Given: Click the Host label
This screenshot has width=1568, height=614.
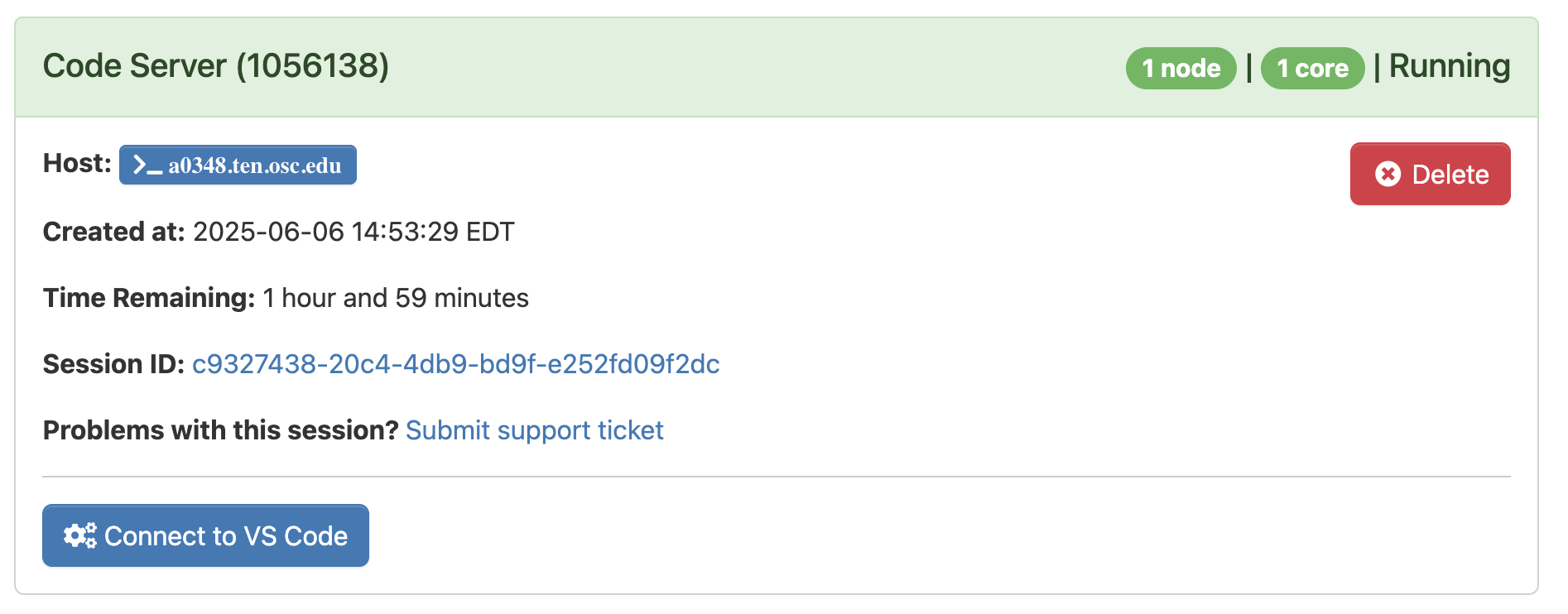Looking at the screenshot, I should pyautogui.click(x=77, y=163).
